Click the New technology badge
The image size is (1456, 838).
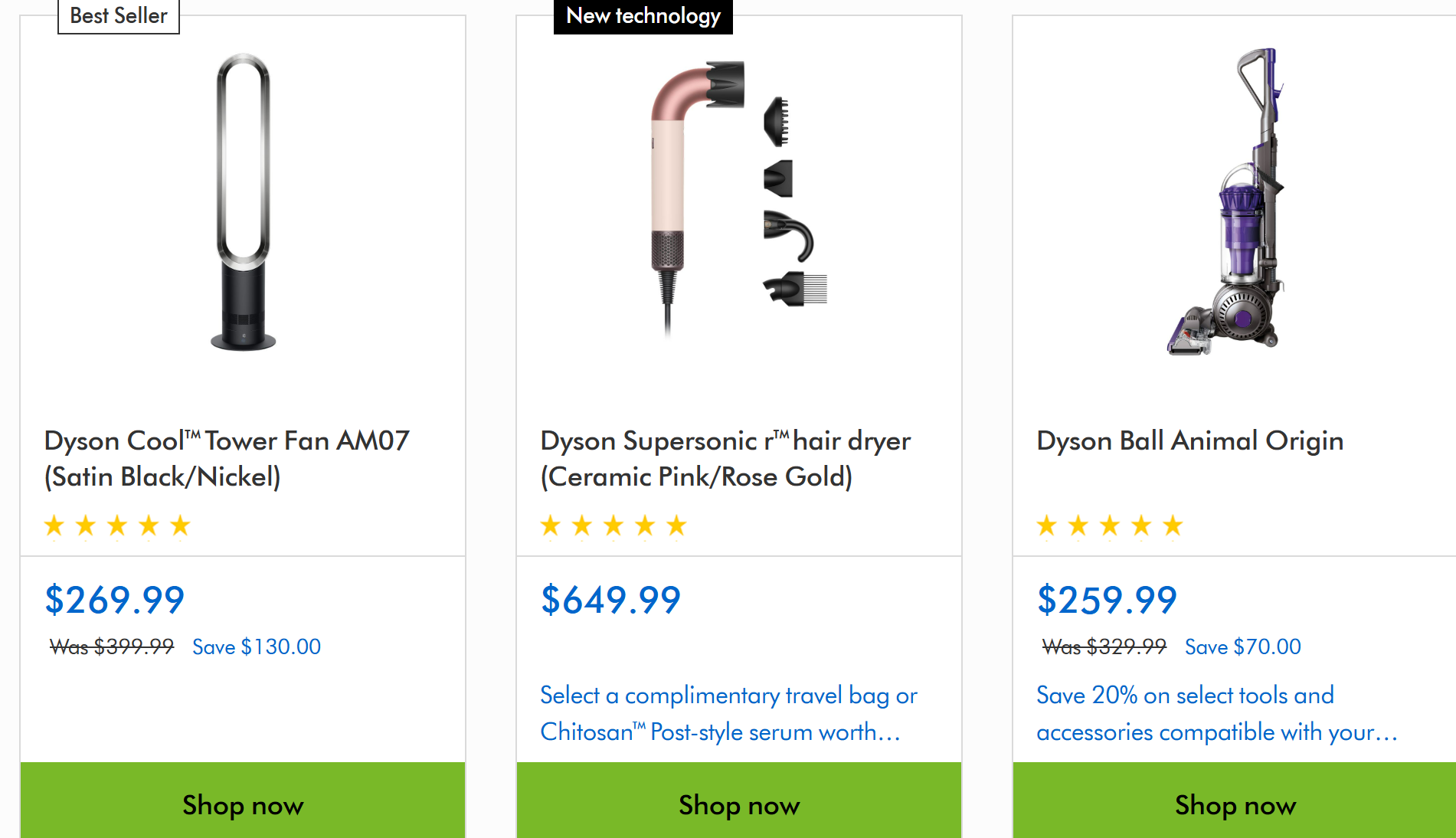(643, 16)
